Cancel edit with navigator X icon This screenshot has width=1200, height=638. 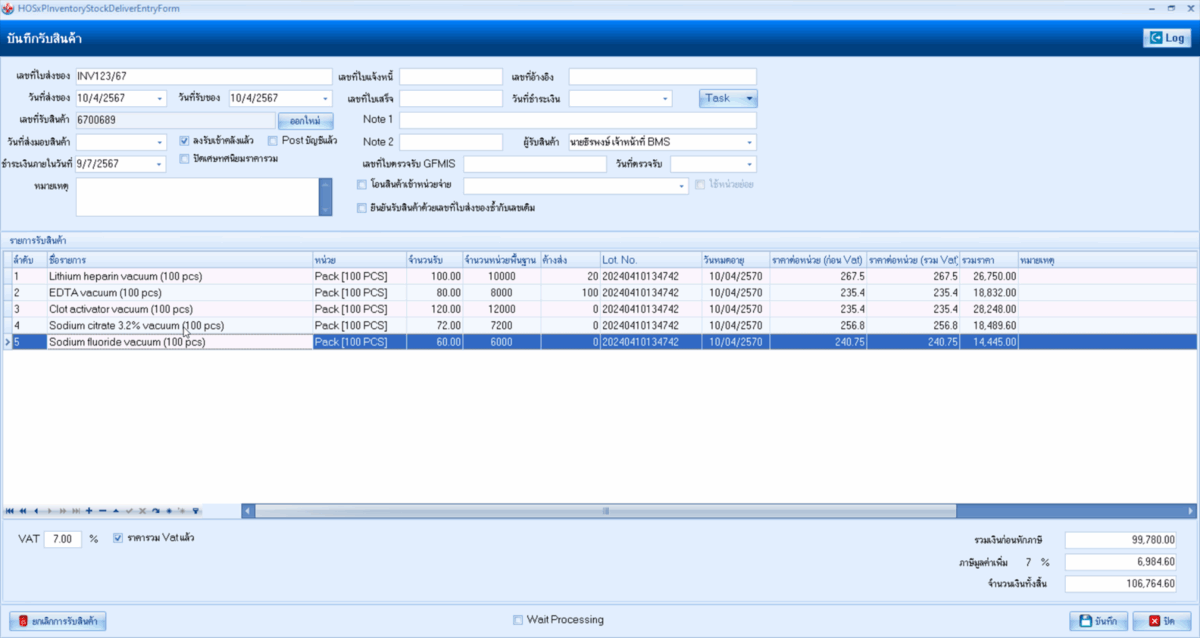[142, 511]
